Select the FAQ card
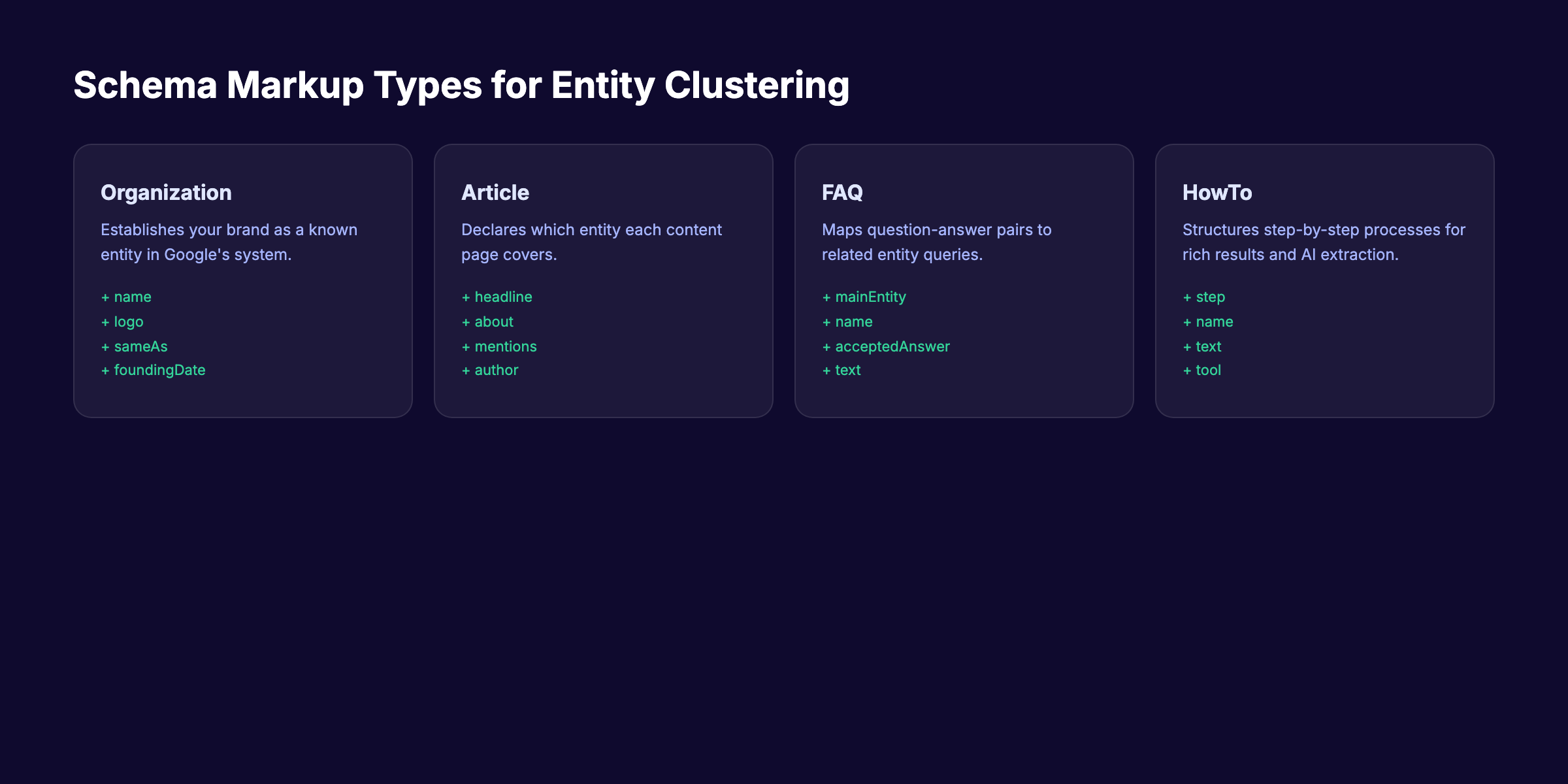The width and height of the screenshot is (1568, 784). (x=965, y=280)
